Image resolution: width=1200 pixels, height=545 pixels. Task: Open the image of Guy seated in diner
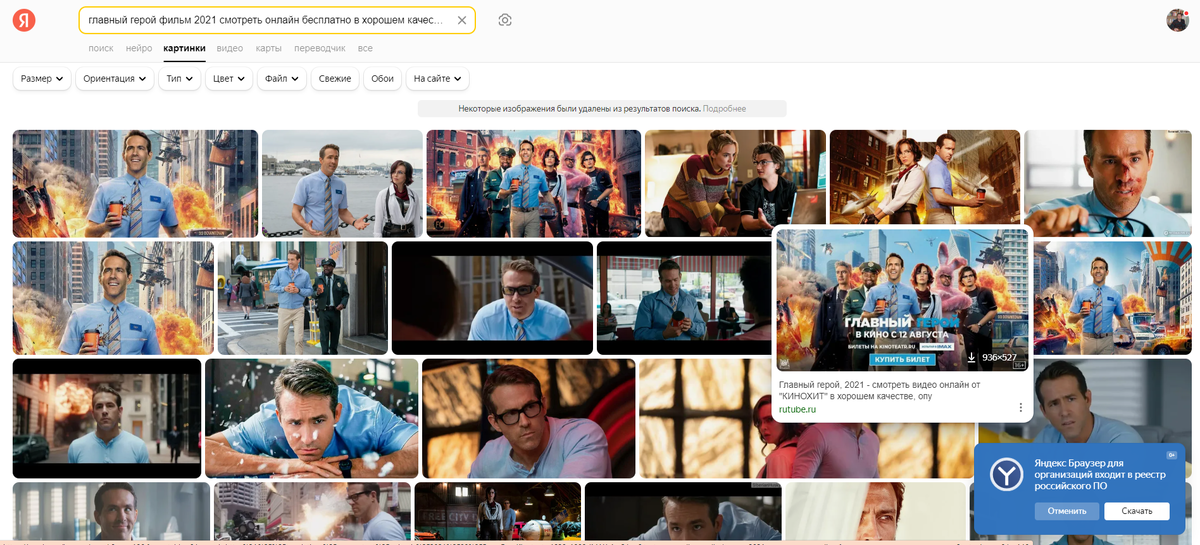[684, 297]
